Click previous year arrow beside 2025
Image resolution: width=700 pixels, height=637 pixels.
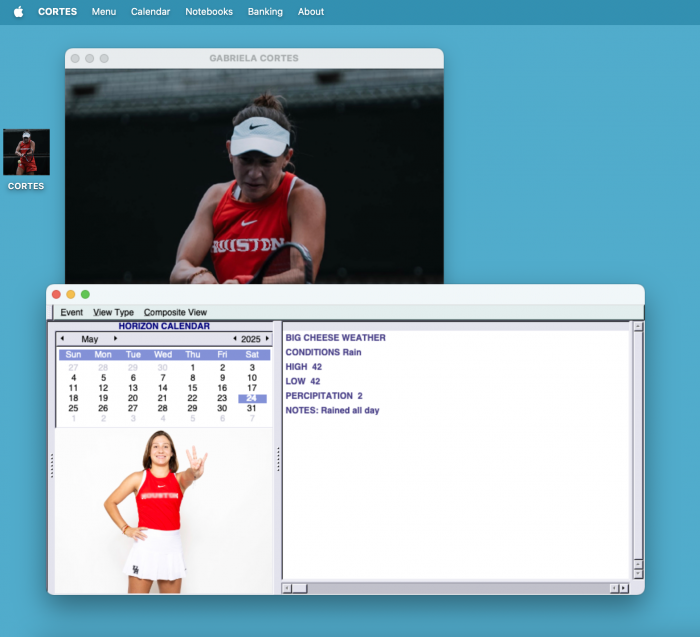pos(234,339)
